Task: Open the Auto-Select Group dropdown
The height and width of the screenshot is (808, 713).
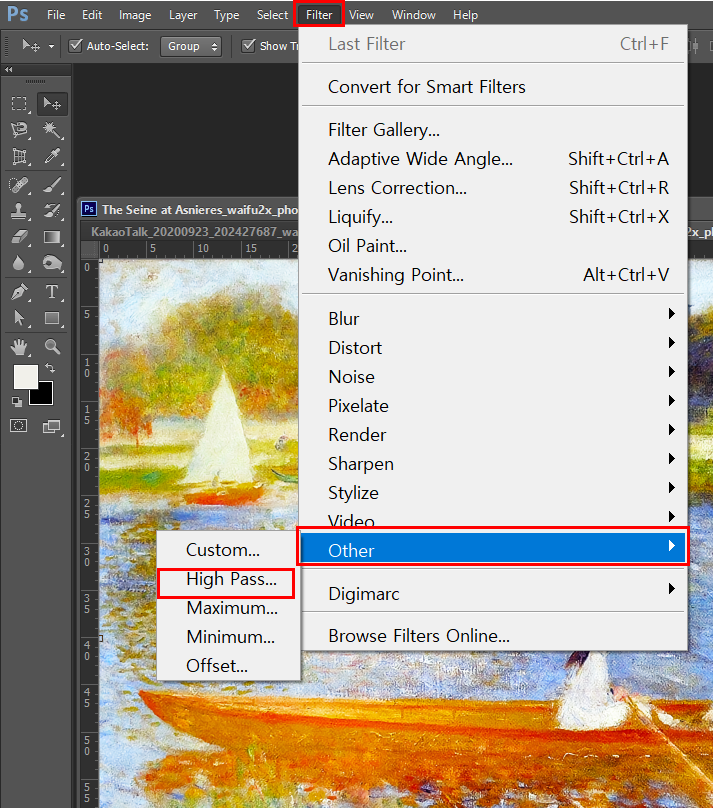Action: 191,46
